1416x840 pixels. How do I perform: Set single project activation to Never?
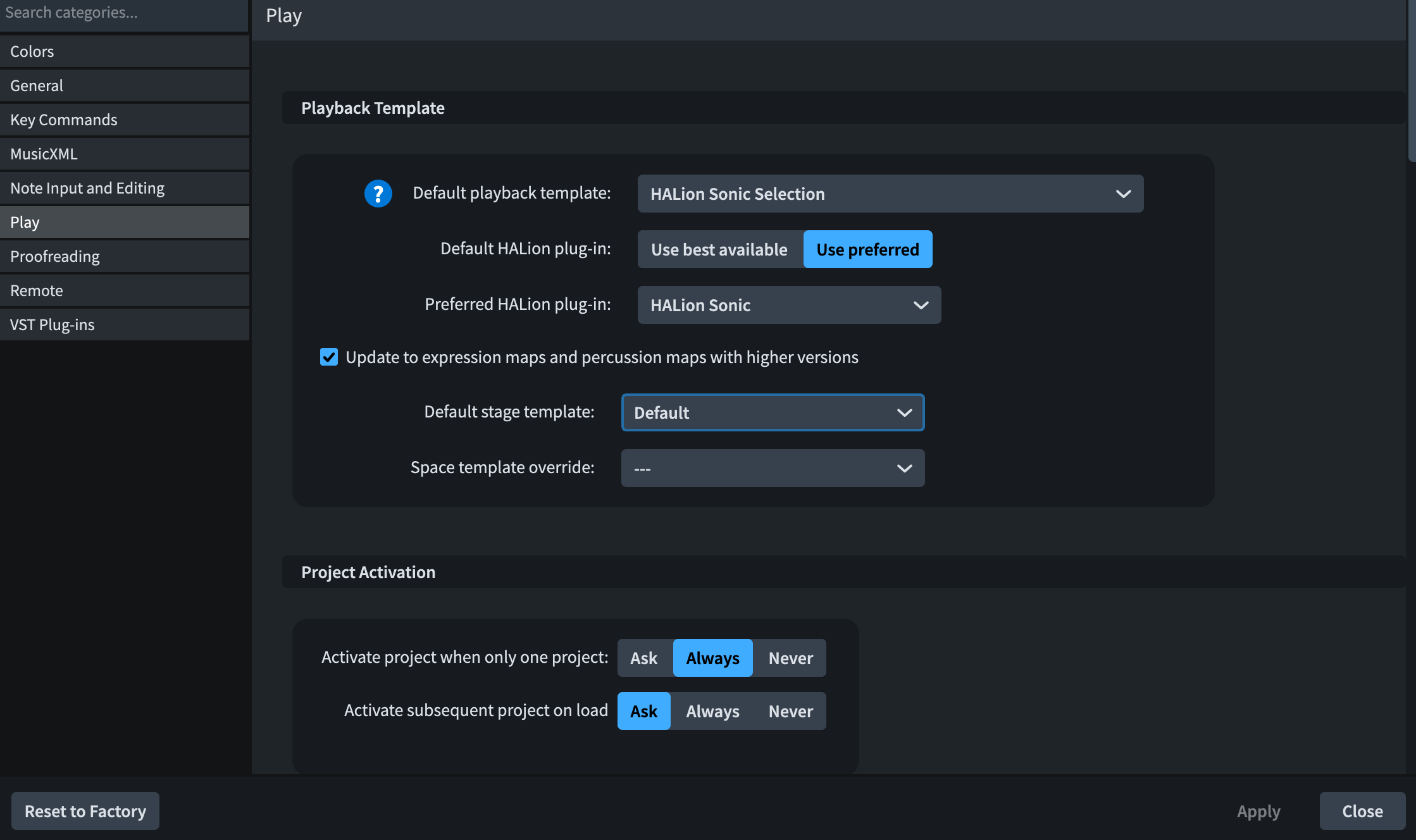pyautogui.click(x=790, y=658)
